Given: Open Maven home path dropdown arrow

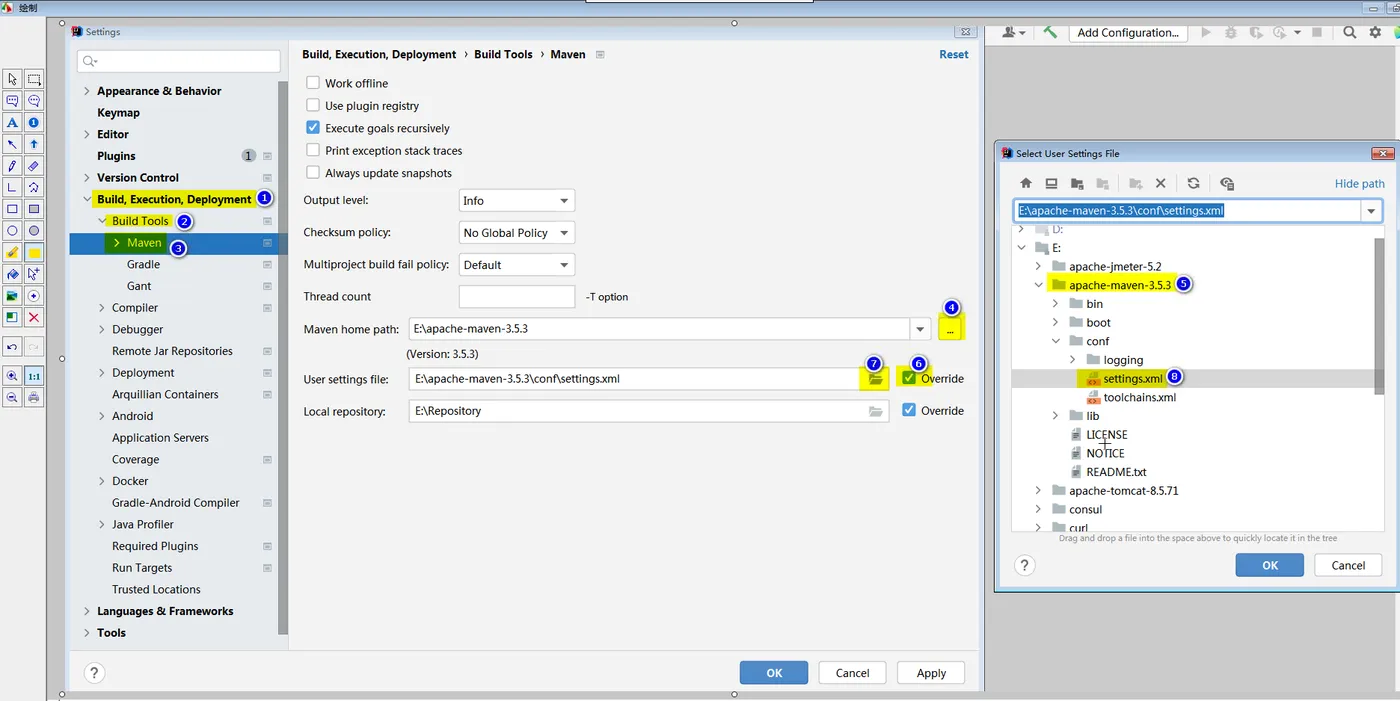Looking at the screenshot, I should (x=920, y=329).
